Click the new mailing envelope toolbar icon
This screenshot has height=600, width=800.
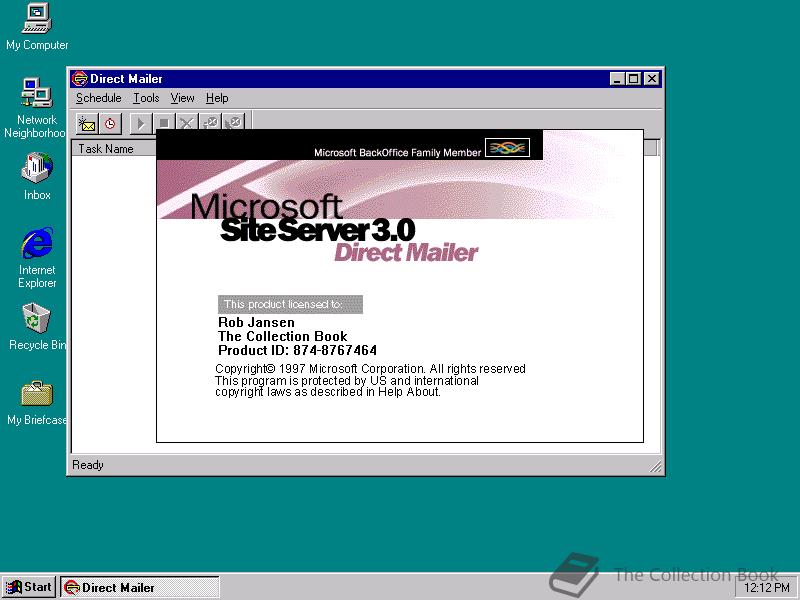pos(87,123)
